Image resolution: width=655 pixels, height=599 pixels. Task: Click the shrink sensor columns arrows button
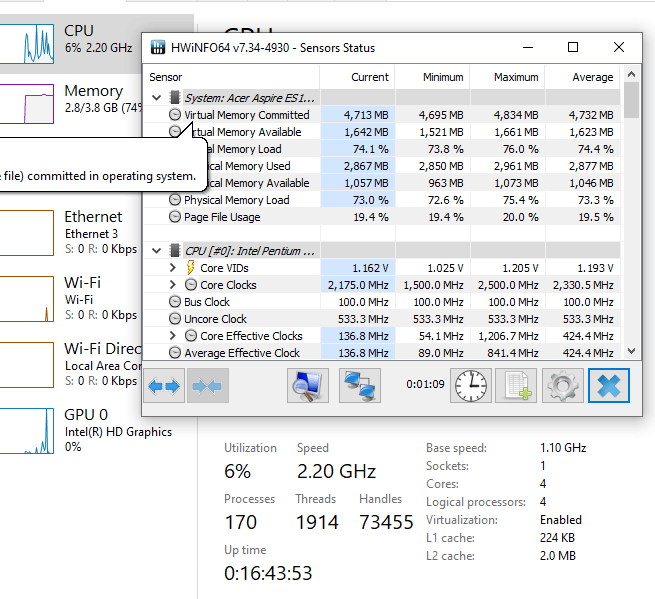coord(208,386)
